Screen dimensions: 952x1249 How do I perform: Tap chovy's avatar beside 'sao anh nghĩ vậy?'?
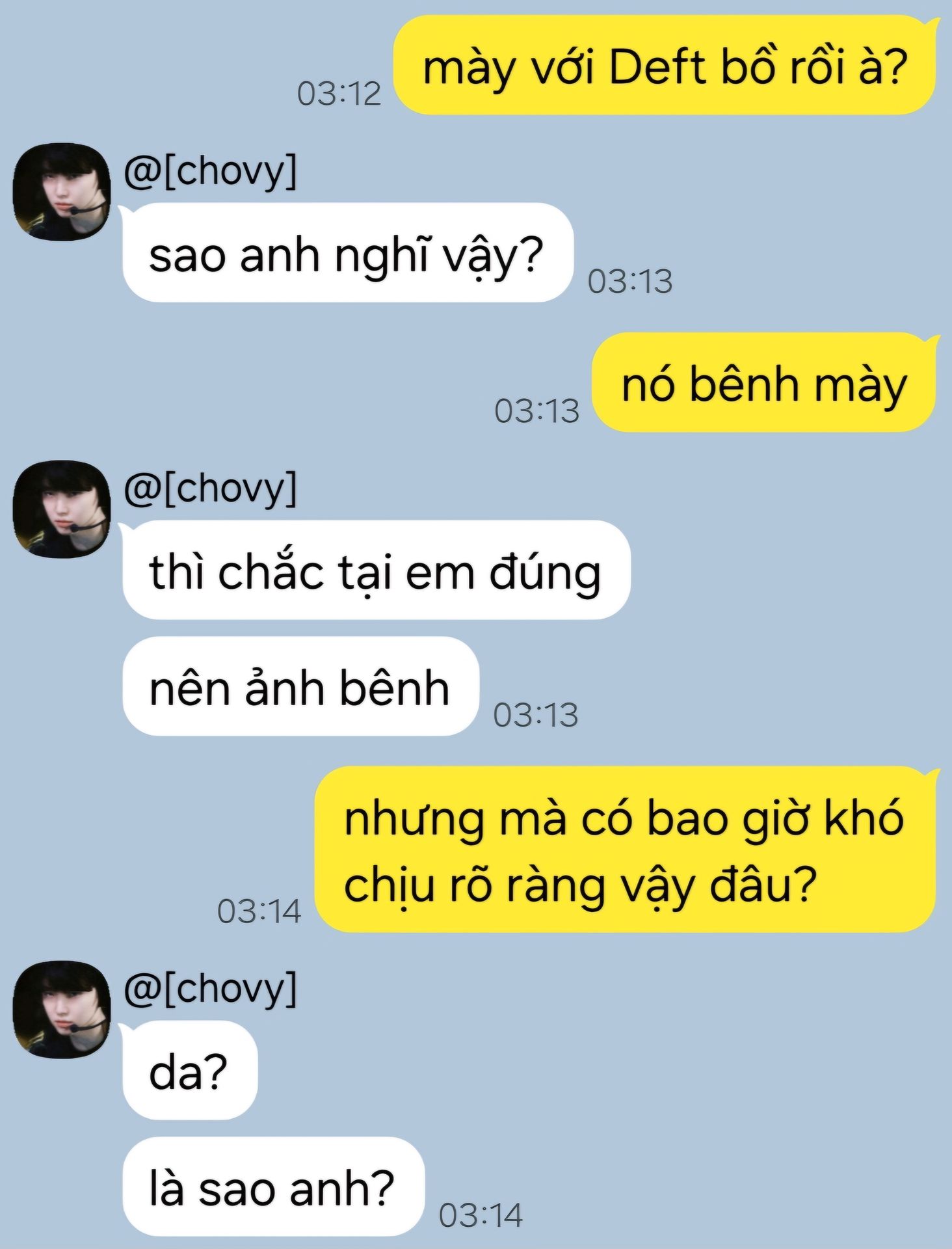click(62, 192)
